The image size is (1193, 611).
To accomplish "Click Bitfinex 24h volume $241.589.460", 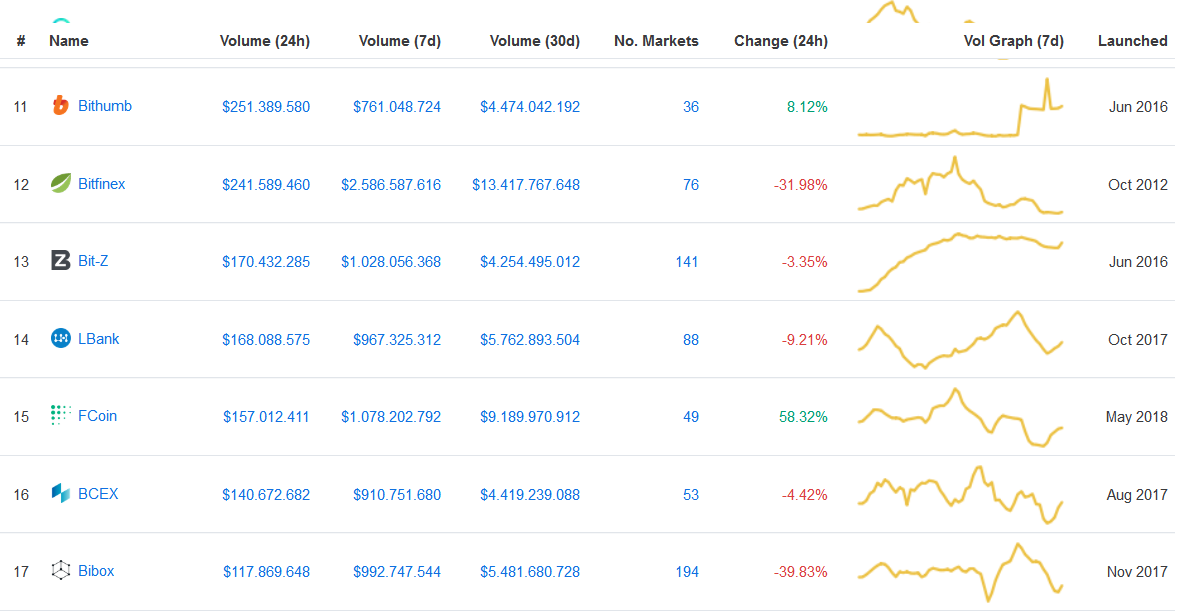I will [266, 185].
